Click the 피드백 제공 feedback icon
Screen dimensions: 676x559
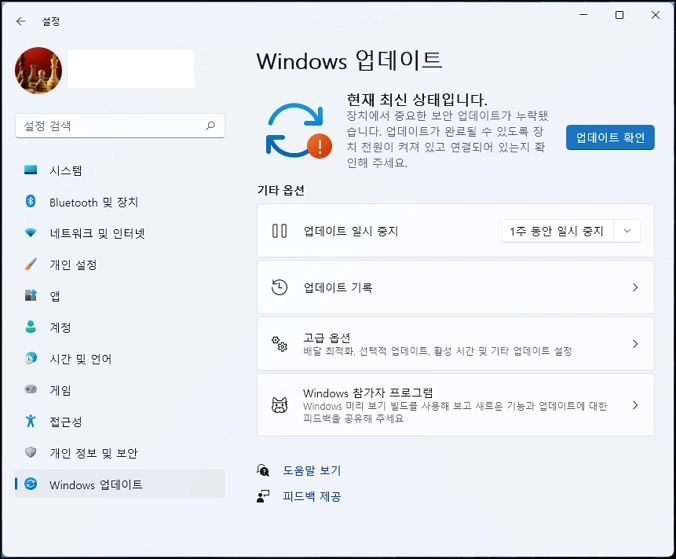pos(263,497)
